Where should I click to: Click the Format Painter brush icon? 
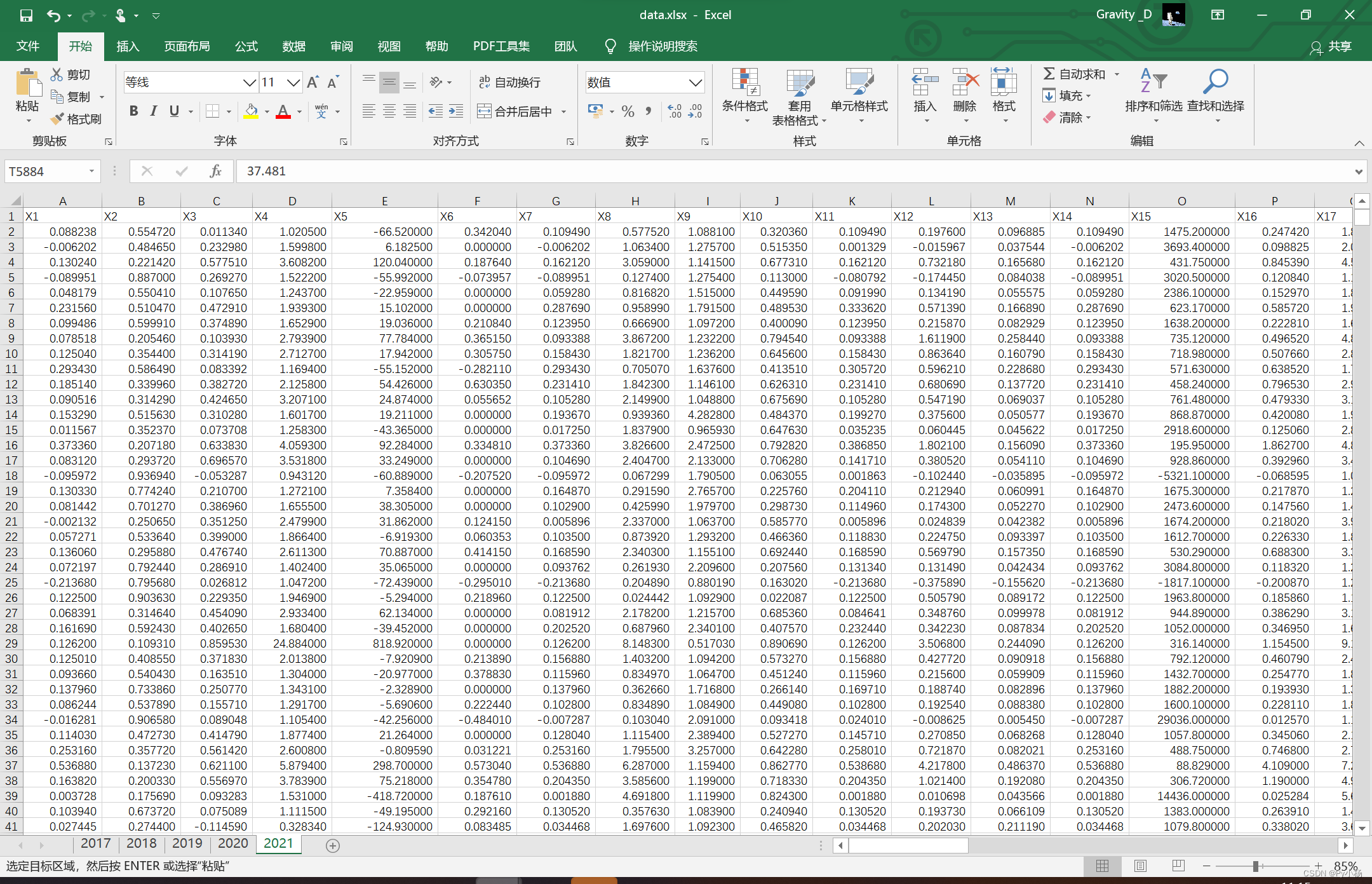pos(58,119)
